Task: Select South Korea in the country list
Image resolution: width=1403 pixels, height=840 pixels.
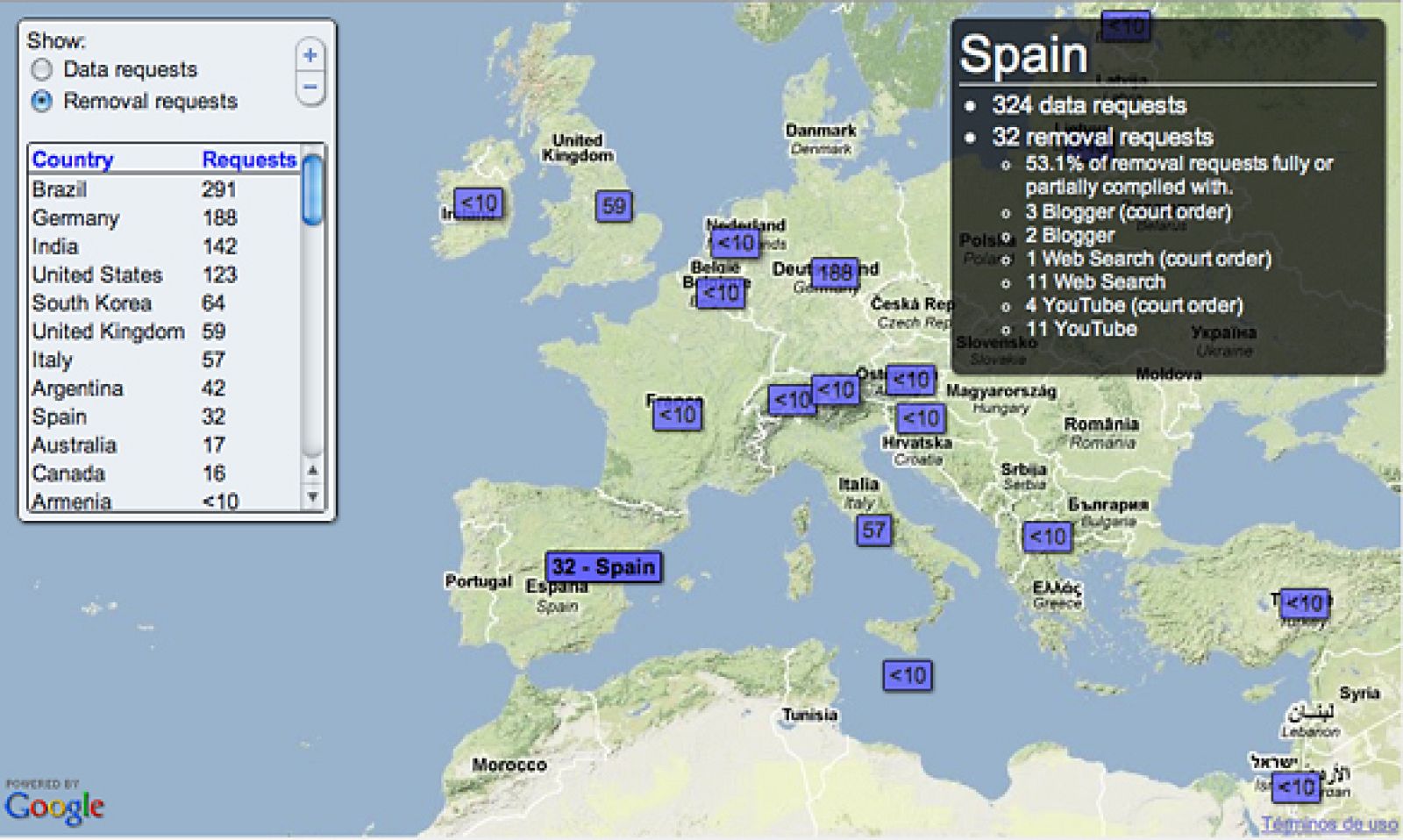Action: [x=92, y=303]
